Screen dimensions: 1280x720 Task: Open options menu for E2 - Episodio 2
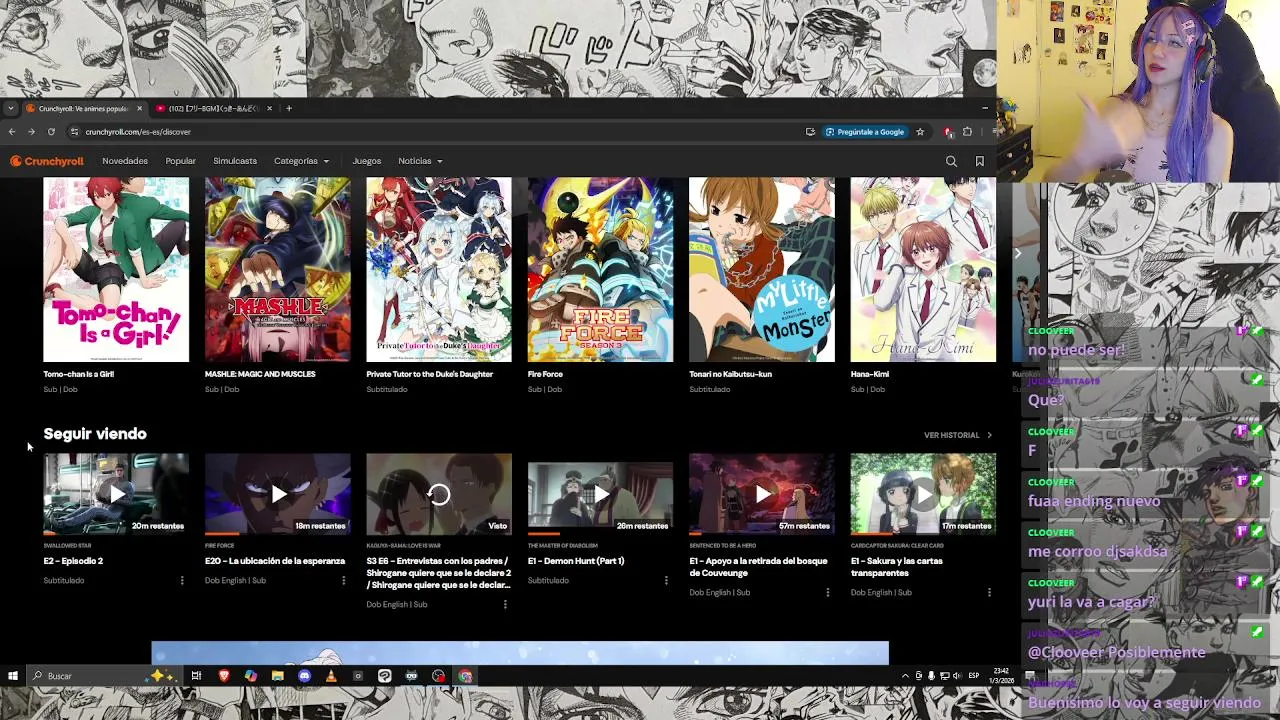182,580
